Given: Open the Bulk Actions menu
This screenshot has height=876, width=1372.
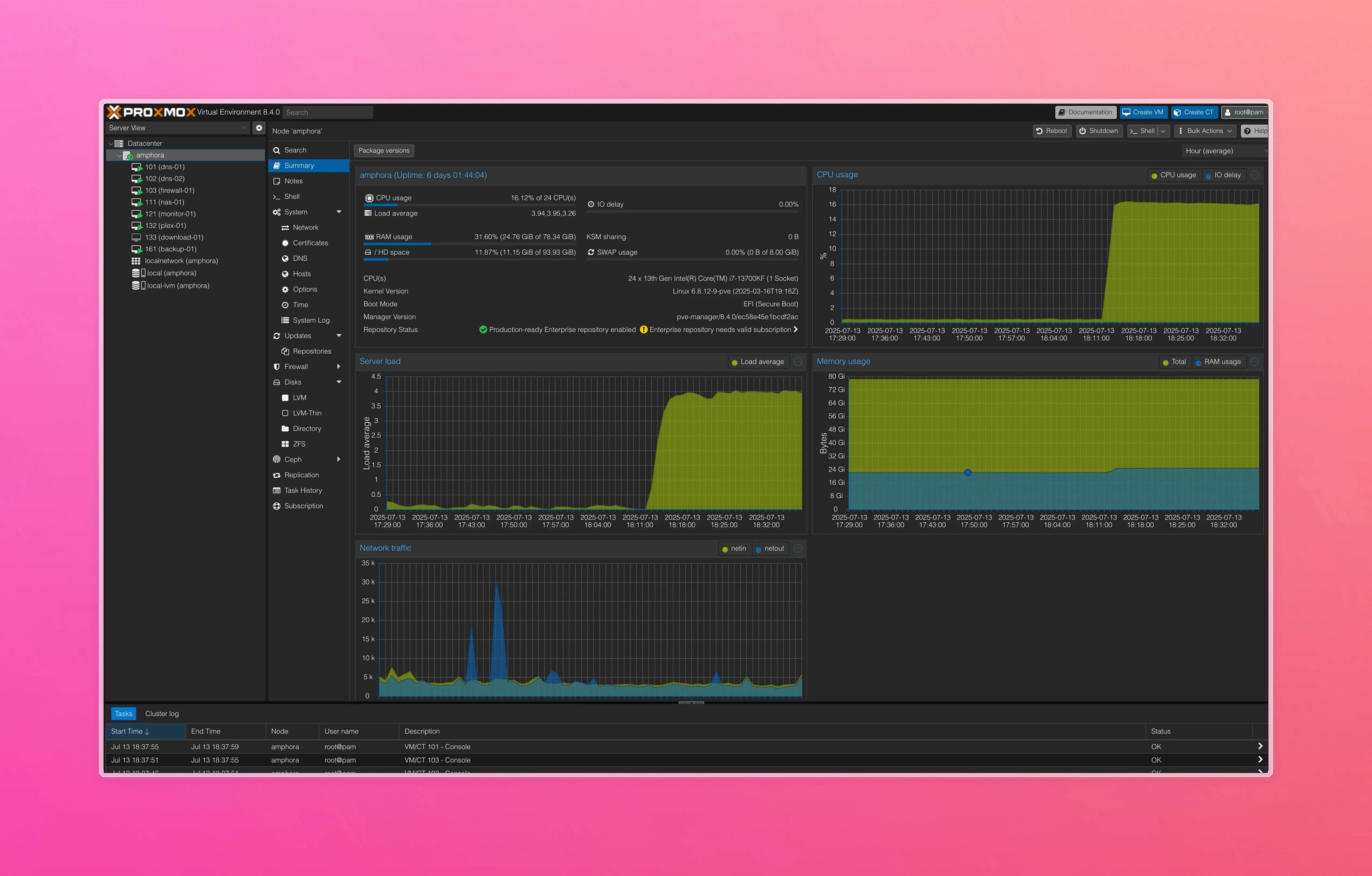Looking at the screenshot, I should (x=1205, y=131).
